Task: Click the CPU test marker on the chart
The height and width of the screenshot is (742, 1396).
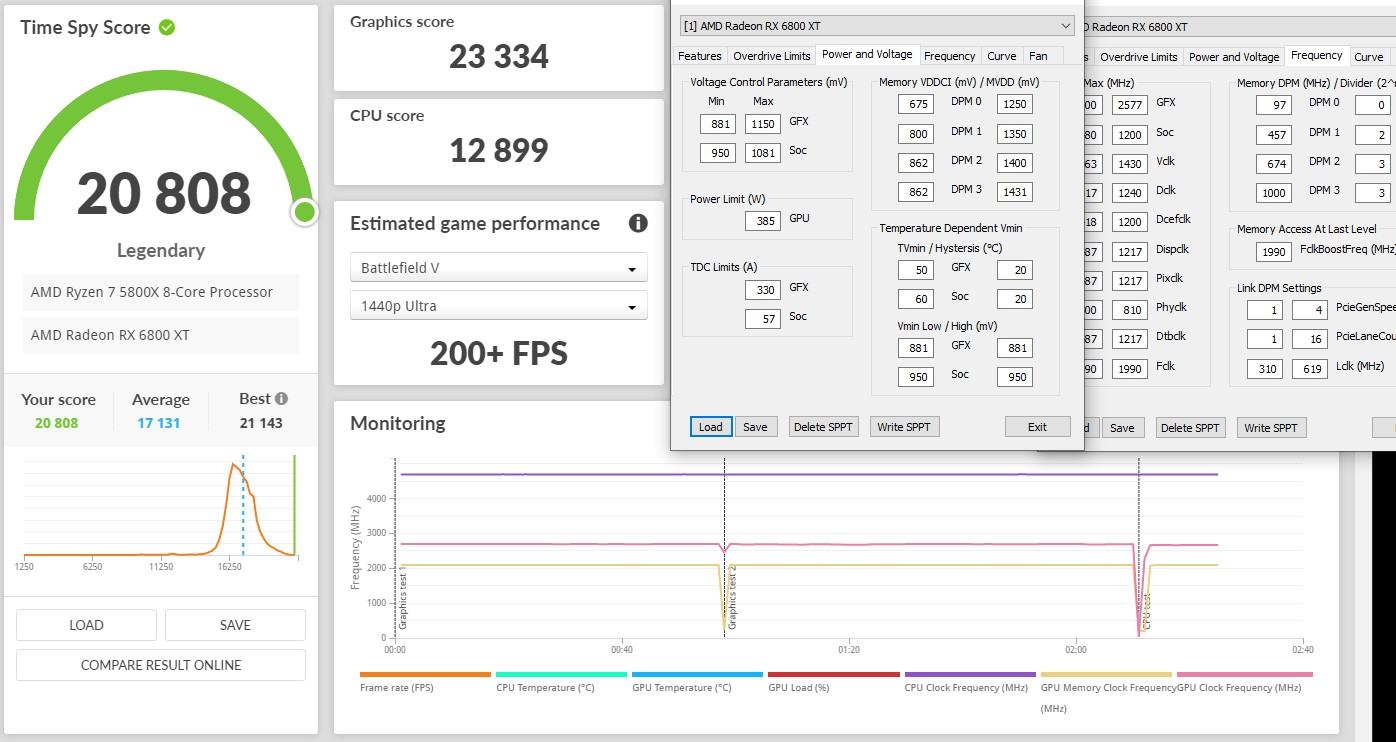Action: pyautogui.click(x=1146, y=611)
